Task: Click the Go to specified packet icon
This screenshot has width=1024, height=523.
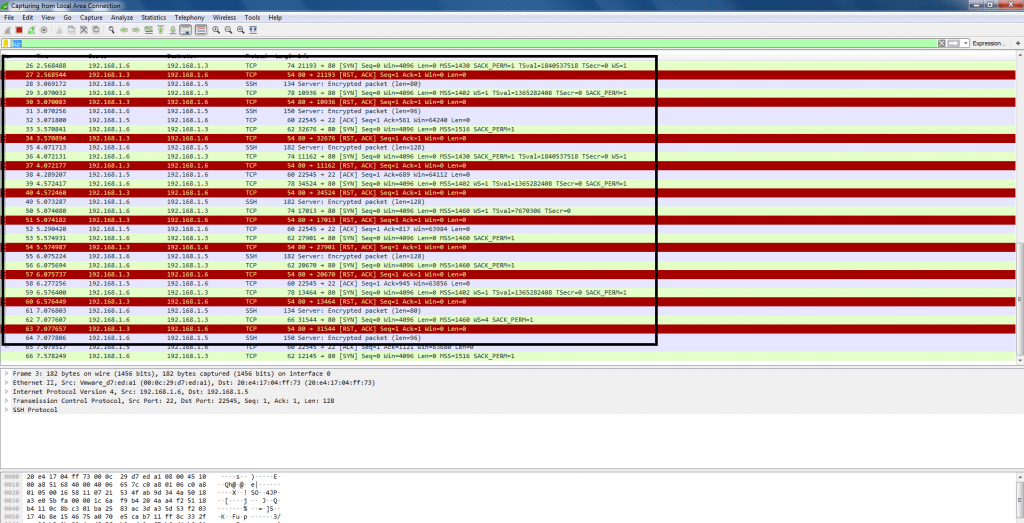Action: [148, 30]
